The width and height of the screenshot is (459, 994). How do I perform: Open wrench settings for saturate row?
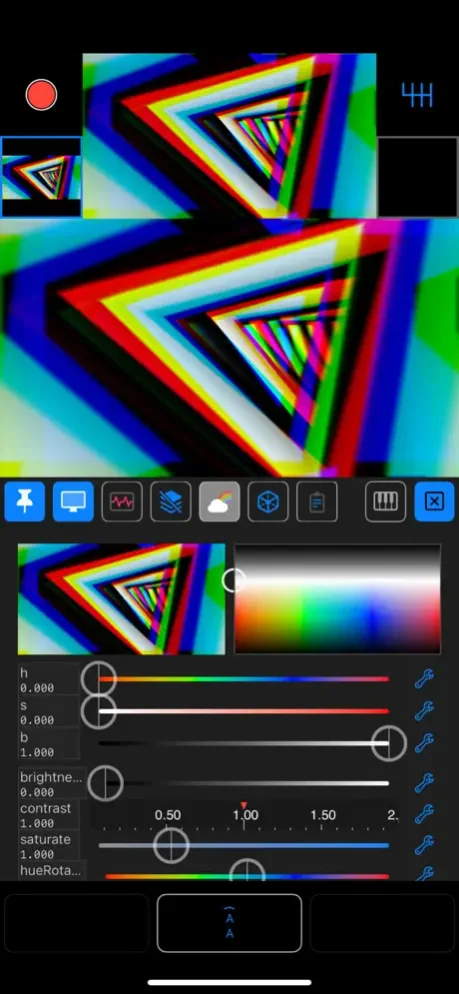click(424, 845)
